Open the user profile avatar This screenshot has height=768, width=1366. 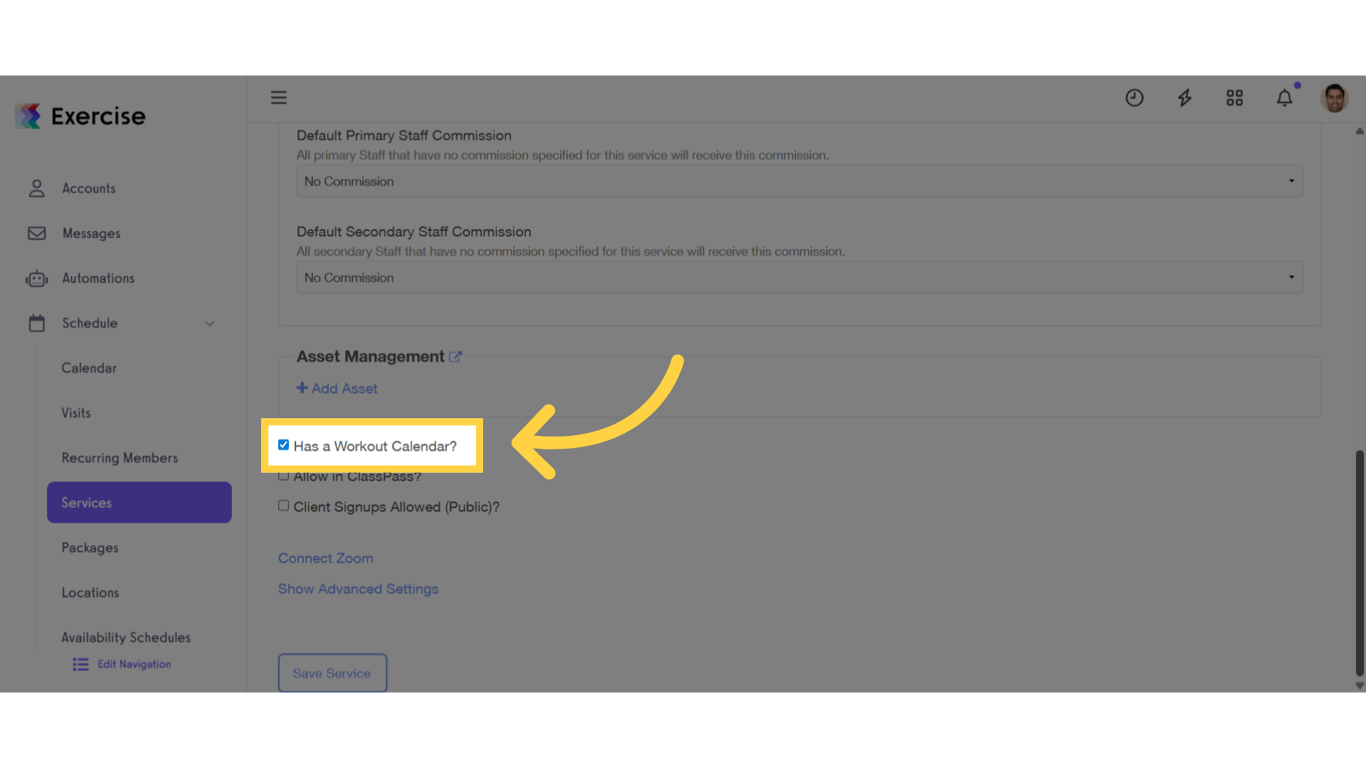coord(1335,98)
